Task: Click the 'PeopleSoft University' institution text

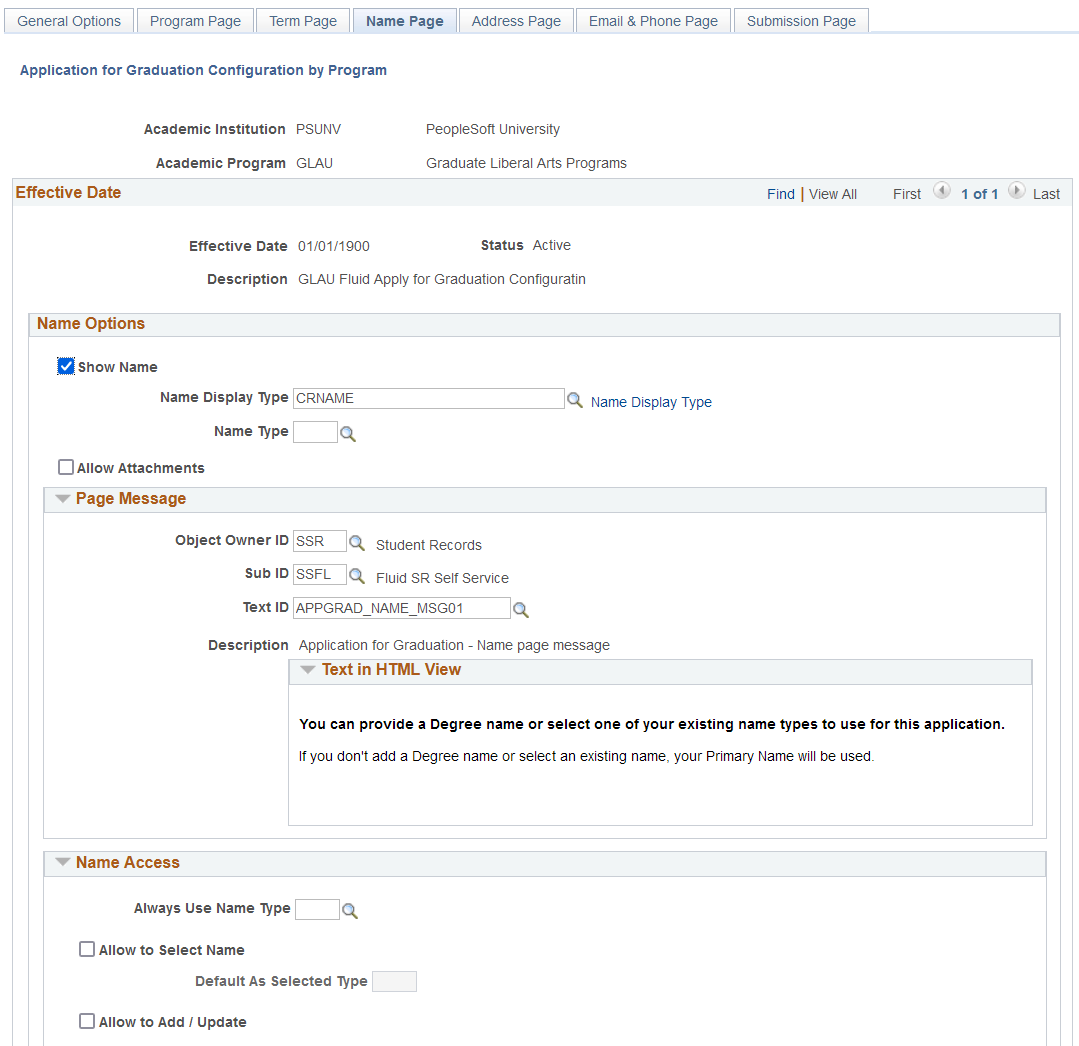Action: point(493,129)
